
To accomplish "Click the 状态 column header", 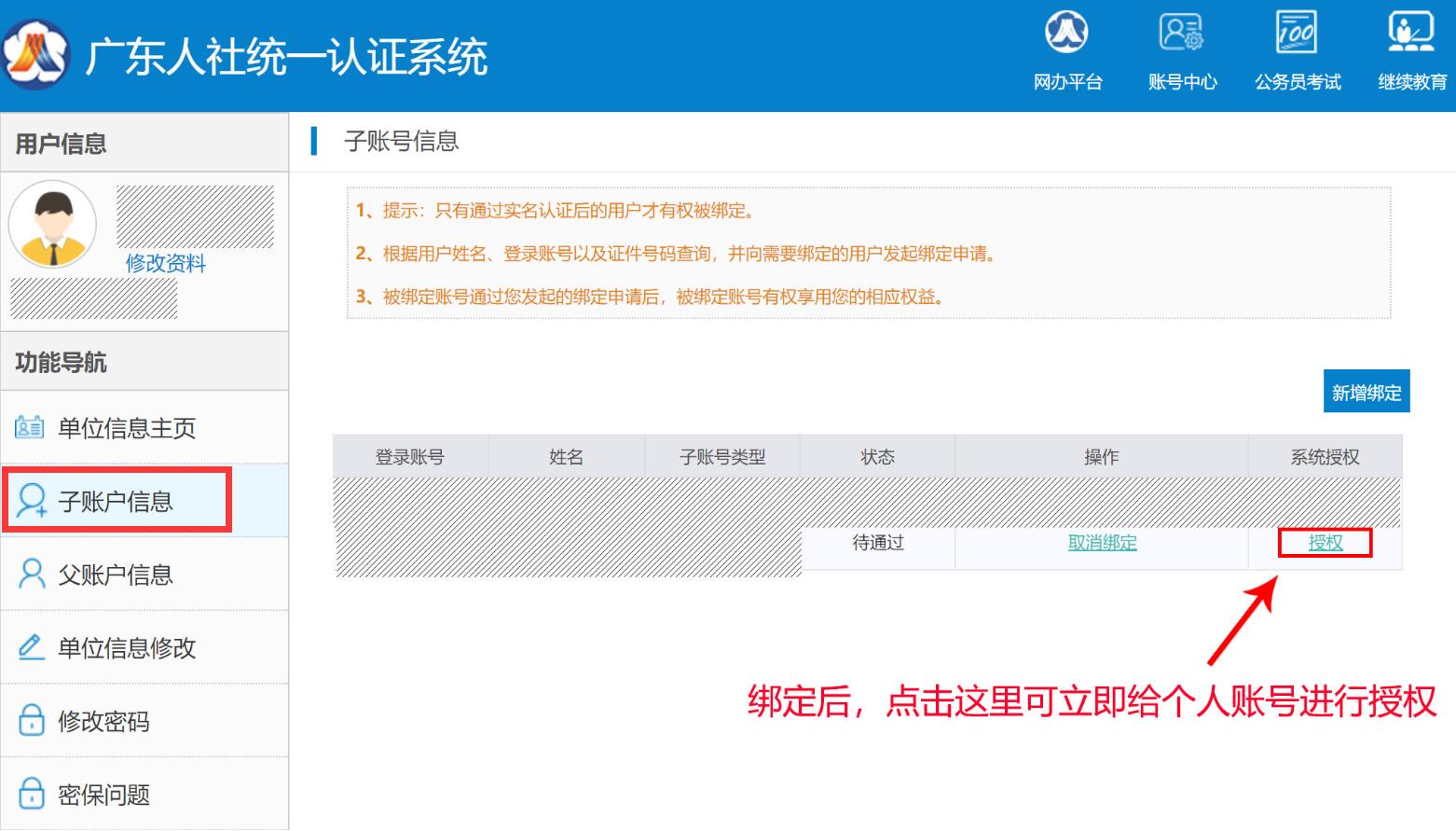I will tap(877, 457).
